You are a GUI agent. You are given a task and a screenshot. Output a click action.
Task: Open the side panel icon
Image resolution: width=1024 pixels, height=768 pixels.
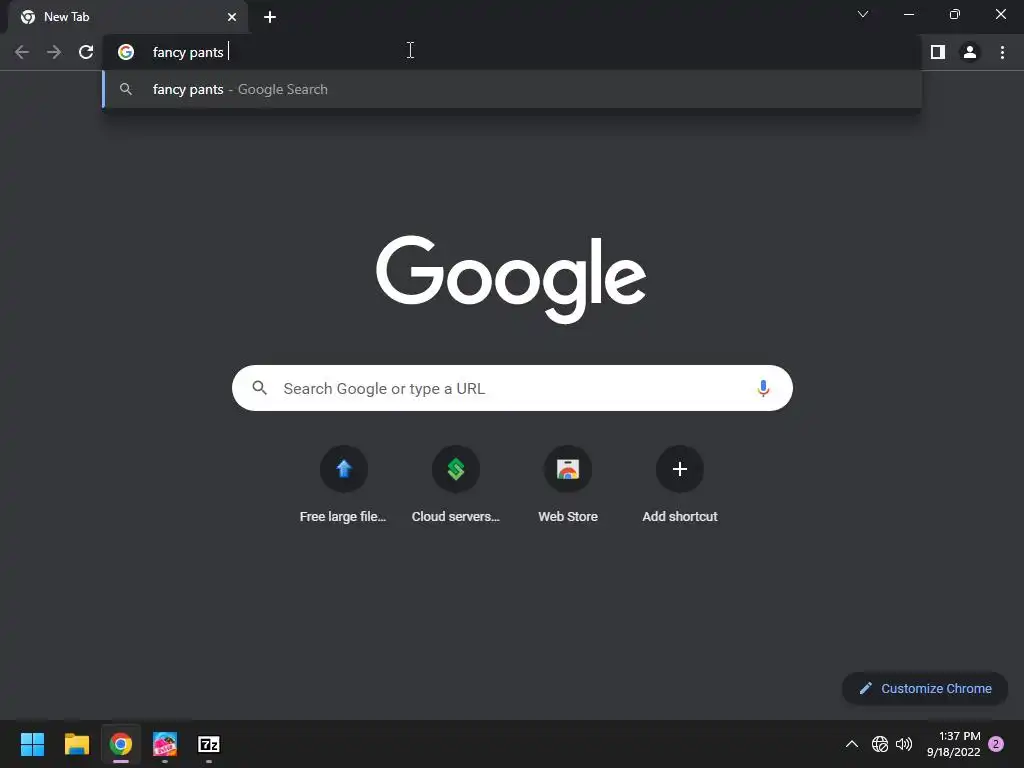[938, 52]
